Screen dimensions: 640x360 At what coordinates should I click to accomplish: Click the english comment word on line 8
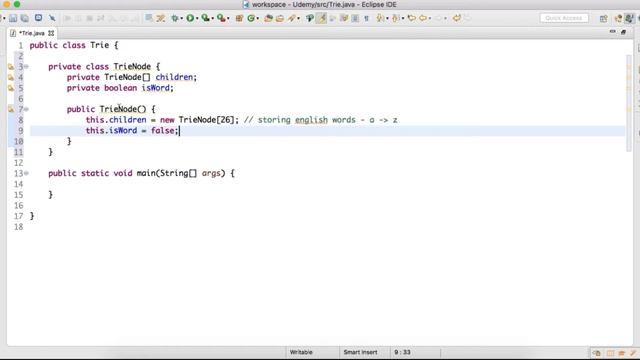click(311, 120)
